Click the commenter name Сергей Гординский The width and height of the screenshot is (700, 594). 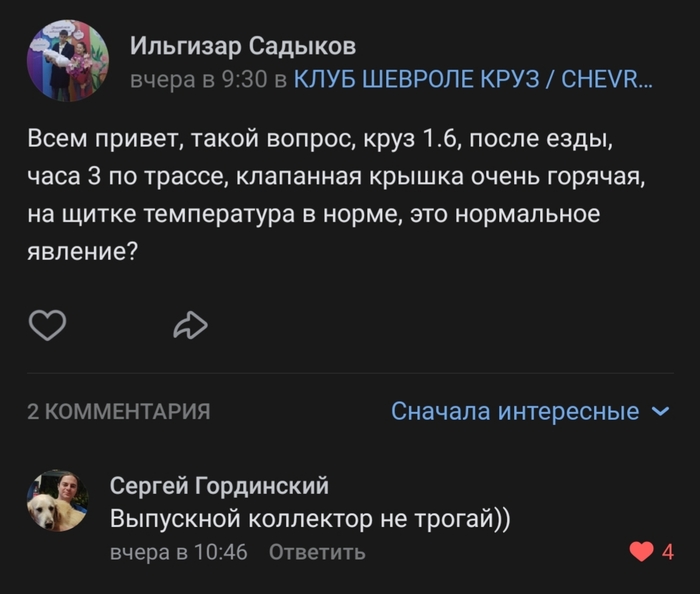pyautogui.click(x=219, y=486)
